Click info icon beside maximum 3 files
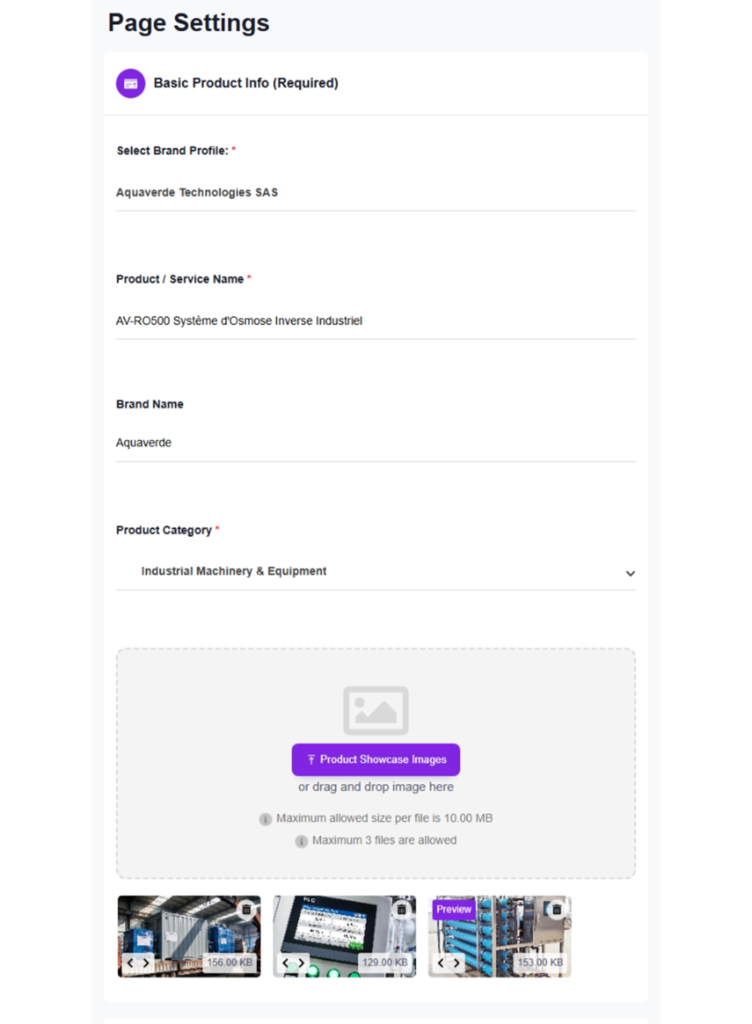Screen dimensions: 752x1024 [x=301, y=841]
